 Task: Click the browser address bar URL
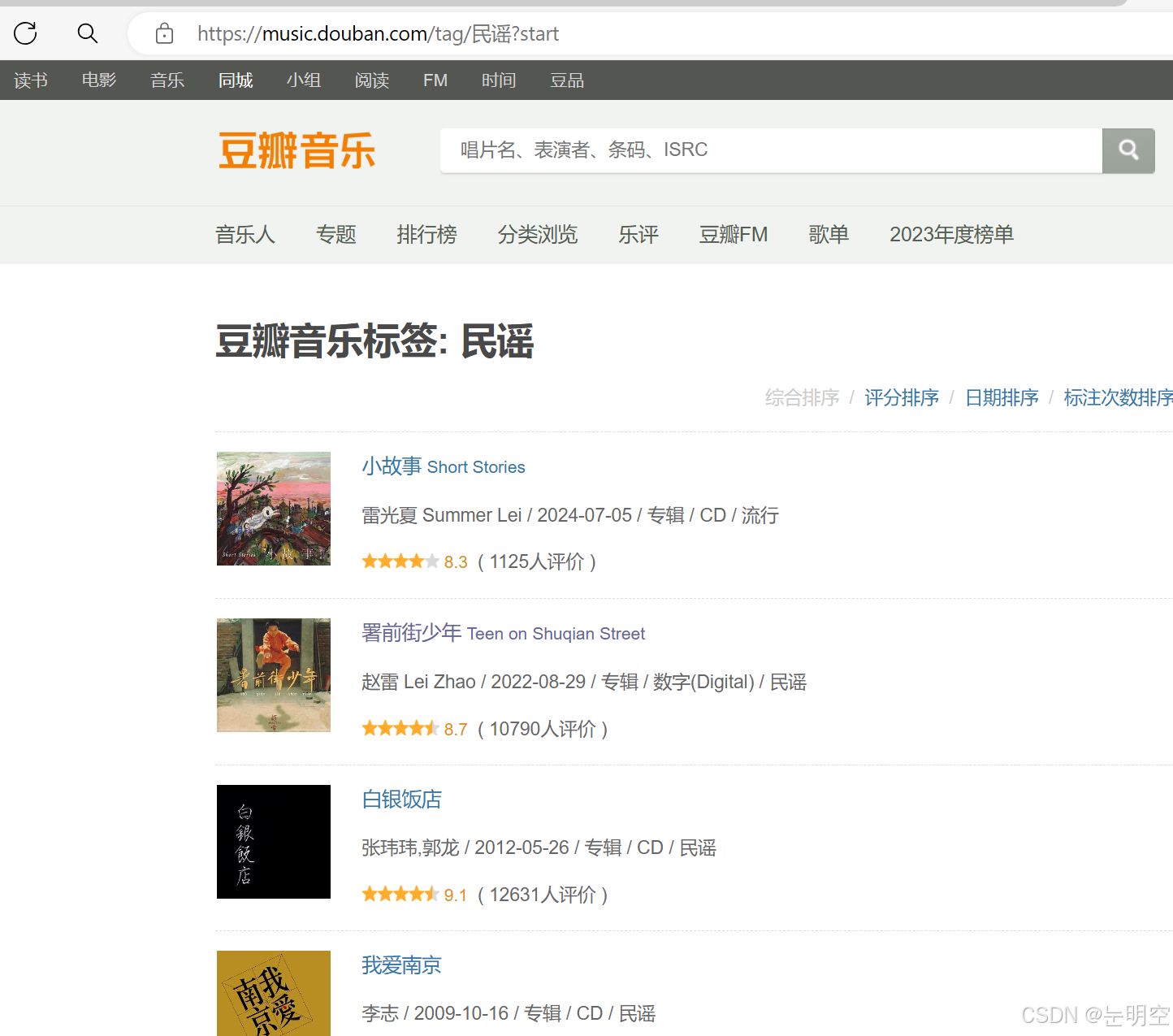378,34
